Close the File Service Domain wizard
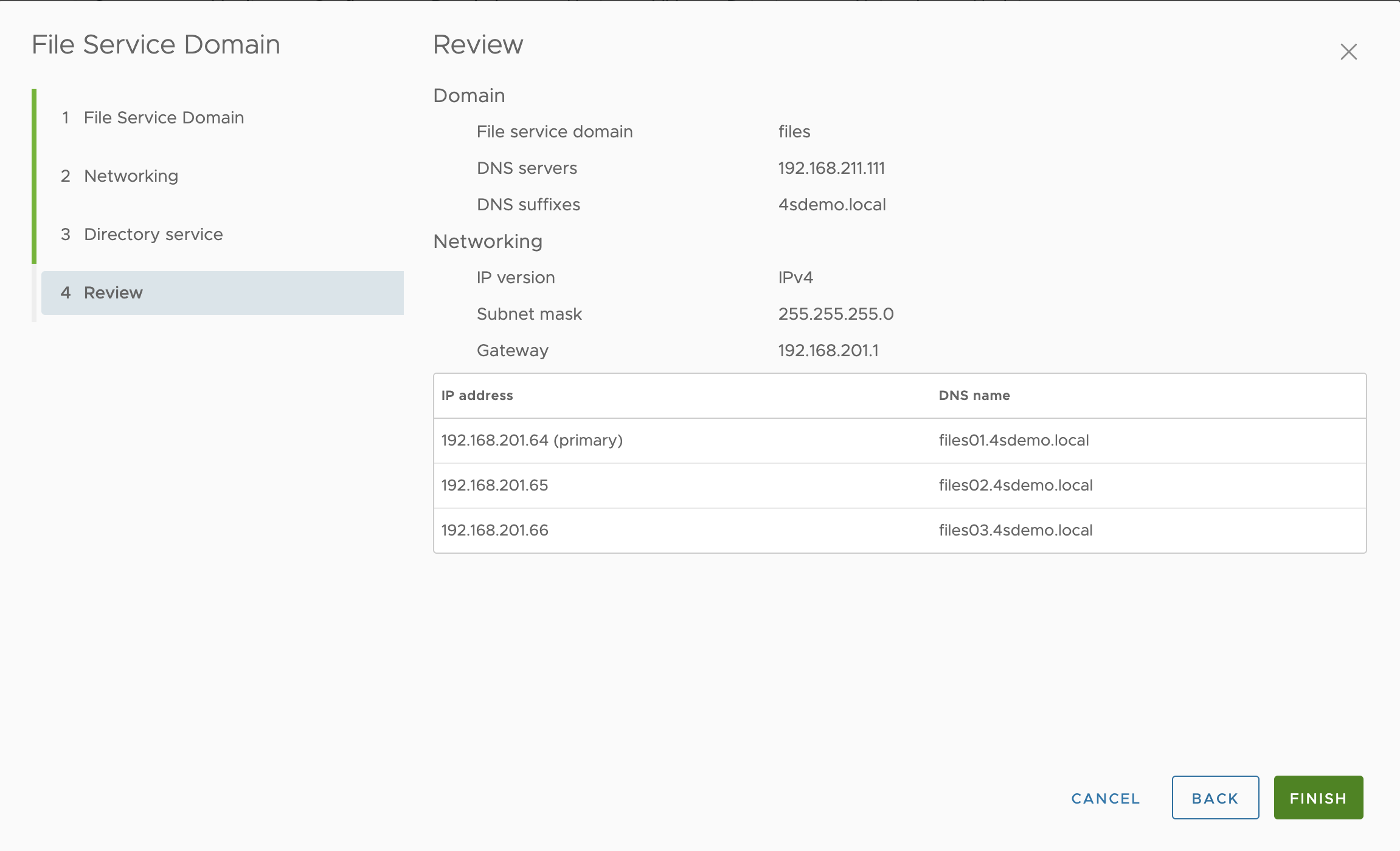The width and height of the screenshot is (1400, 851). pyautogui.click(x=1349, y=51)
